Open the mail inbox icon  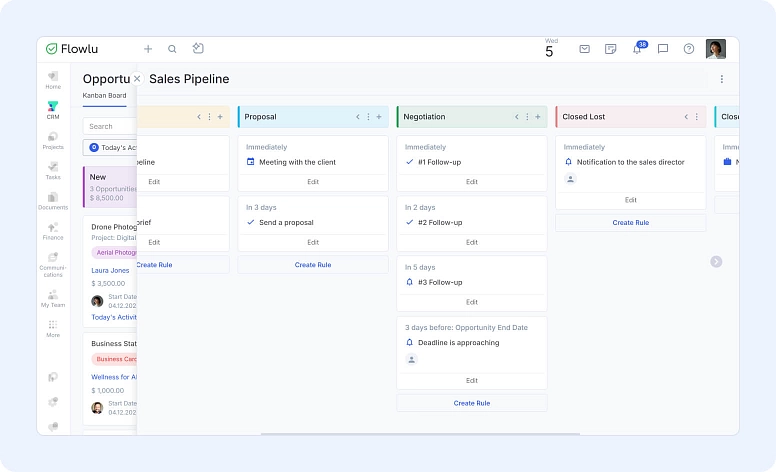[x=584, y=48]
